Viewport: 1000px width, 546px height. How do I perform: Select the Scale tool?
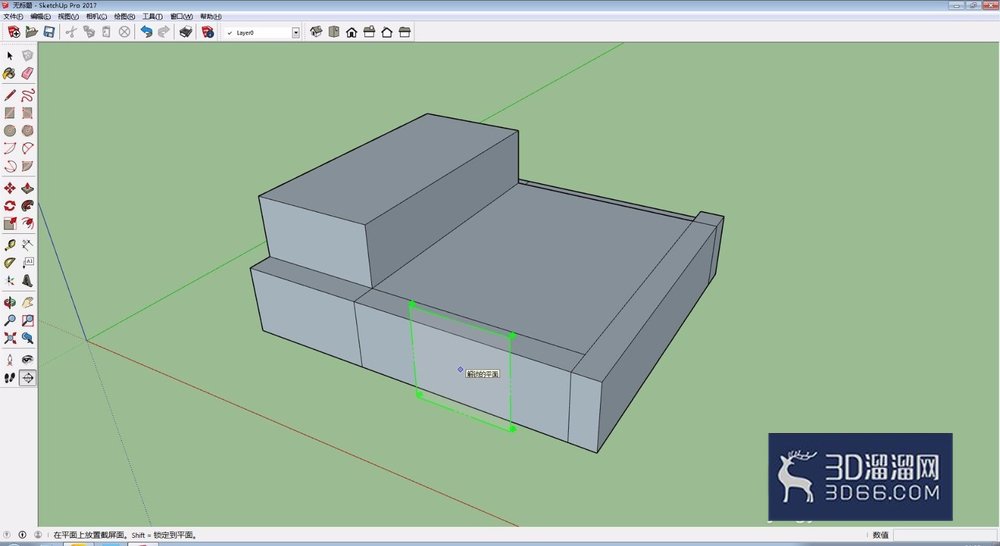click(x=10, y=223)
